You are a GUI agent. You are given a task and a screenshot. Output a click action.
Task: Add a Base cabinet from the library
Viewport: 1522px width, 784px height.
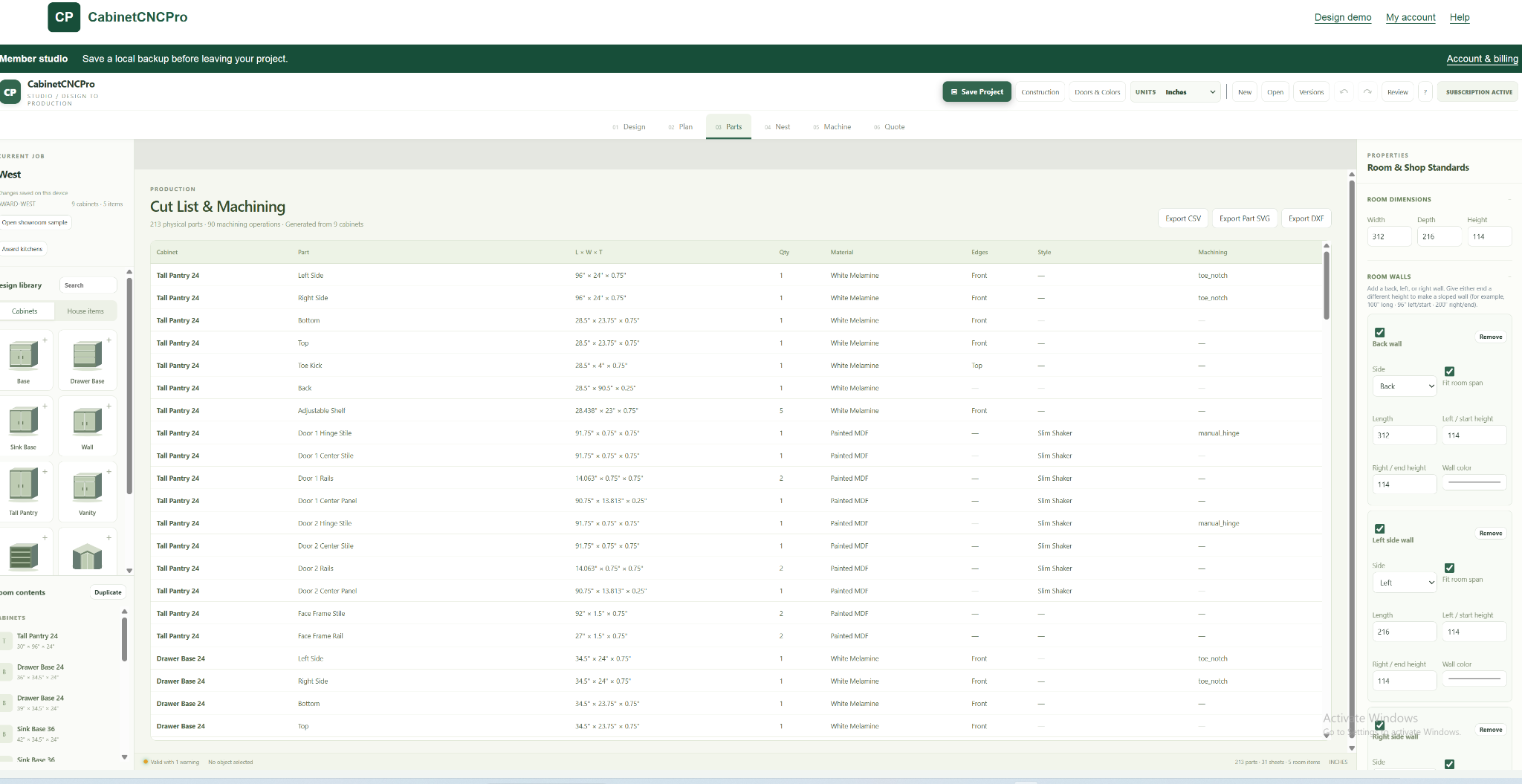point(24,360)
